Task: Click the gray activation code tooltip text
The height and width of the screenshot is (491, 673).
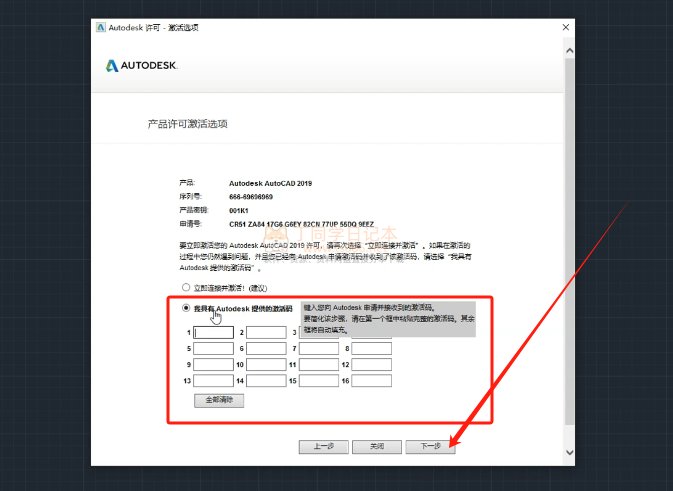Action: click(x=388, y=318)
